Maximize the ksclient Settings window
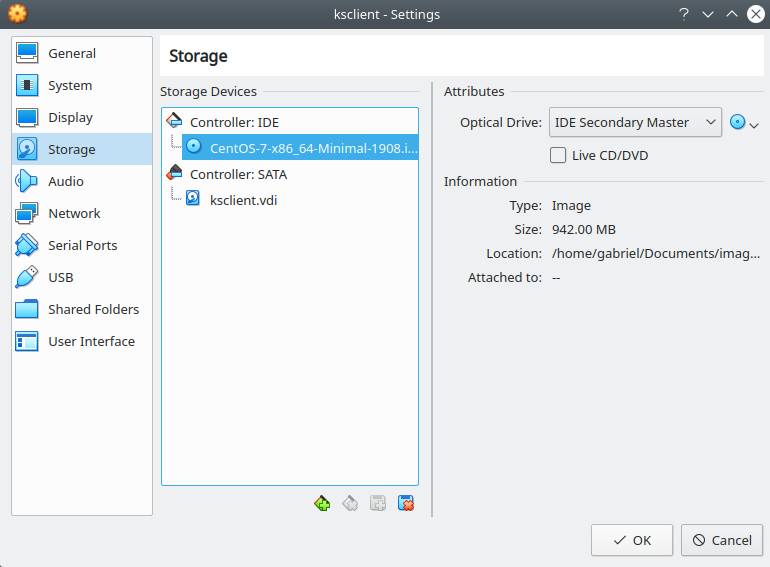770x567 pixels. click(732, 14)
